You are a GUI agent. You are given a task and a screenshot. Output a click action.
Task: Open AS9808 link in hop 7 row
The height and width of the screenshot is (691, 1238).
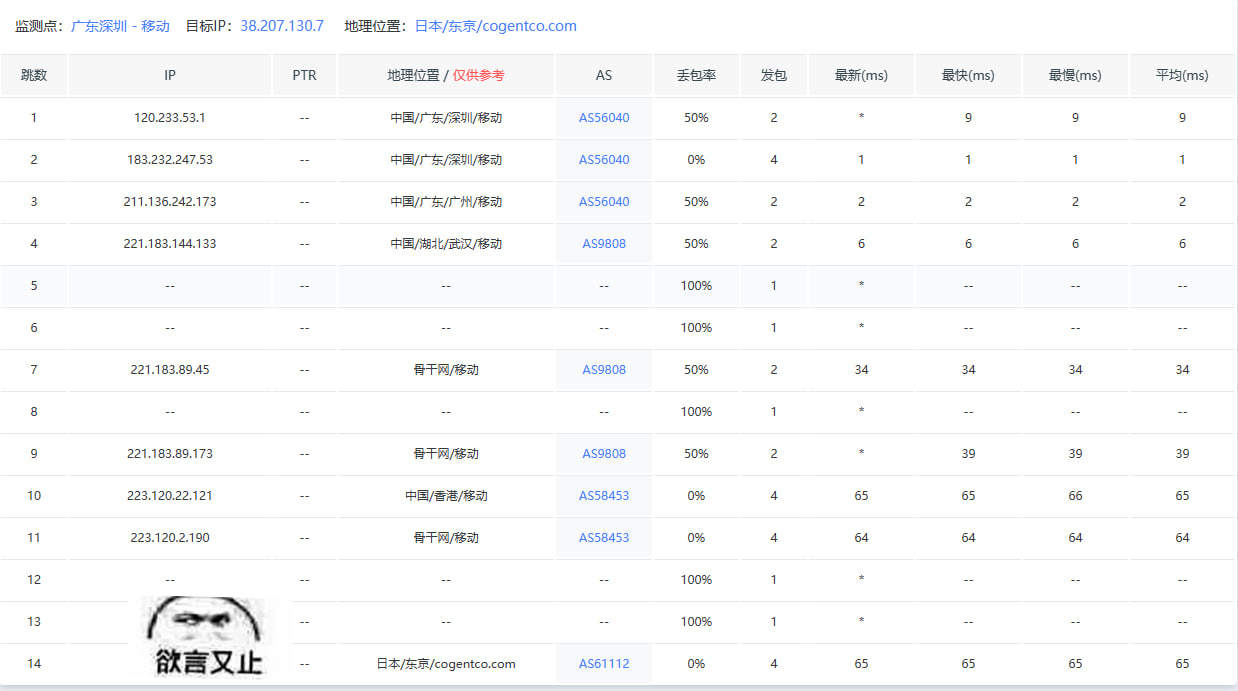(x=604, y=370)
